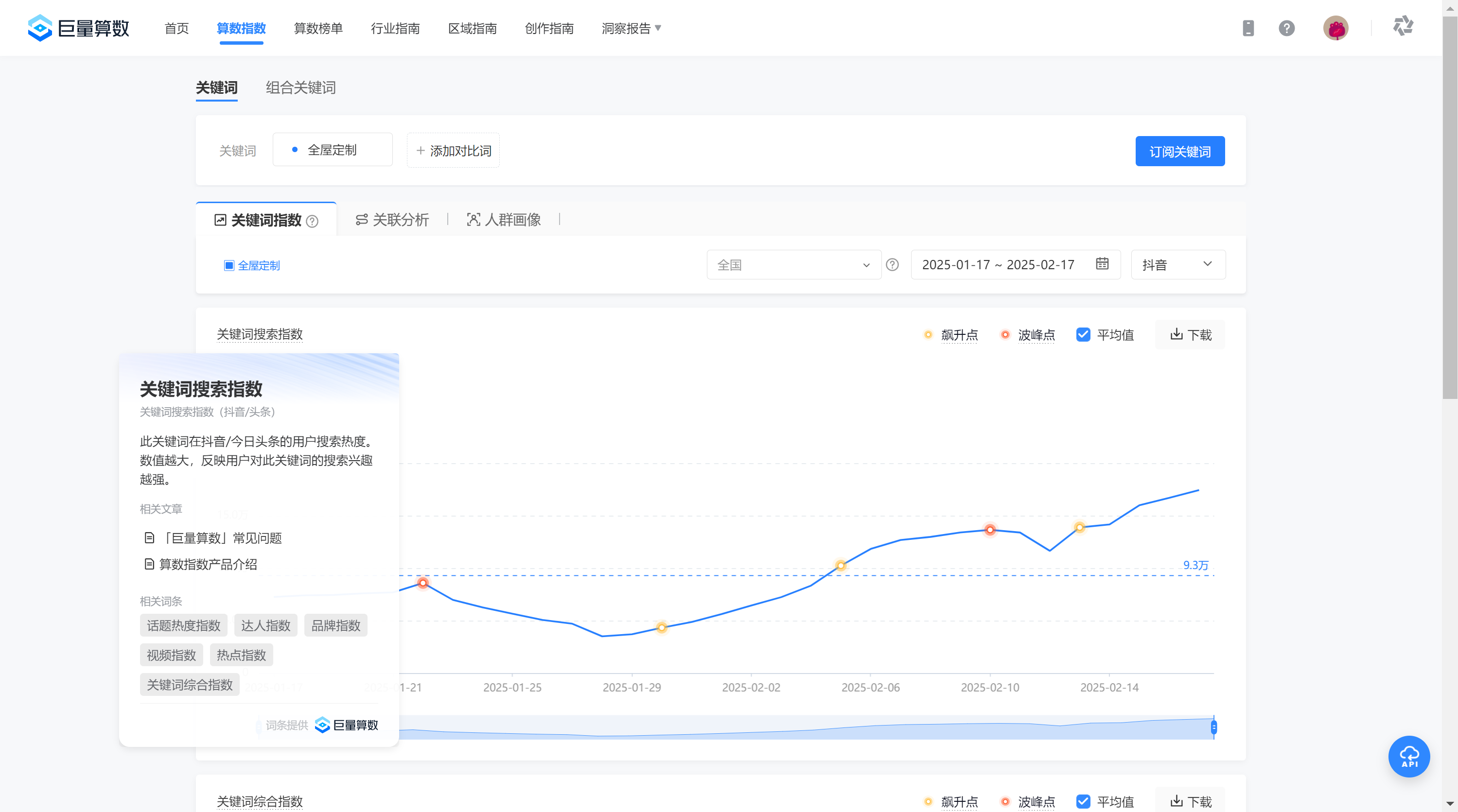1458x812 pixels.
Task: Click the 话题热度指数 tag
Action: [183, 625]
